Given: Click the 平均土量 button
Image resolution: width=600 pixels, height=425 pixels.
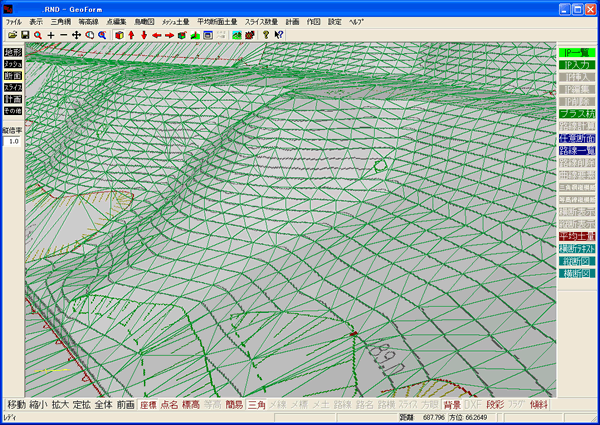Looking at the screenshot, I should (577, 236).
